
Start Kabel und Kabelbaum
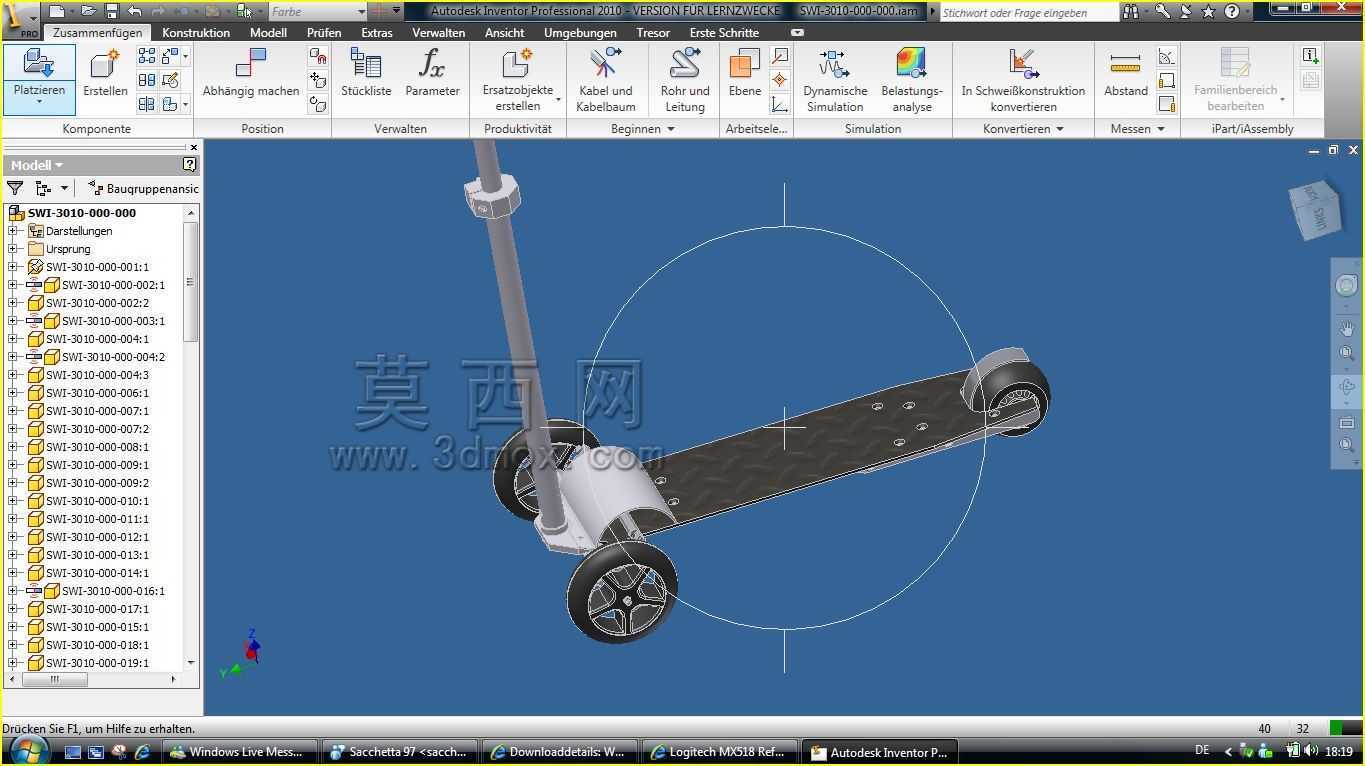tap(606, 79)
